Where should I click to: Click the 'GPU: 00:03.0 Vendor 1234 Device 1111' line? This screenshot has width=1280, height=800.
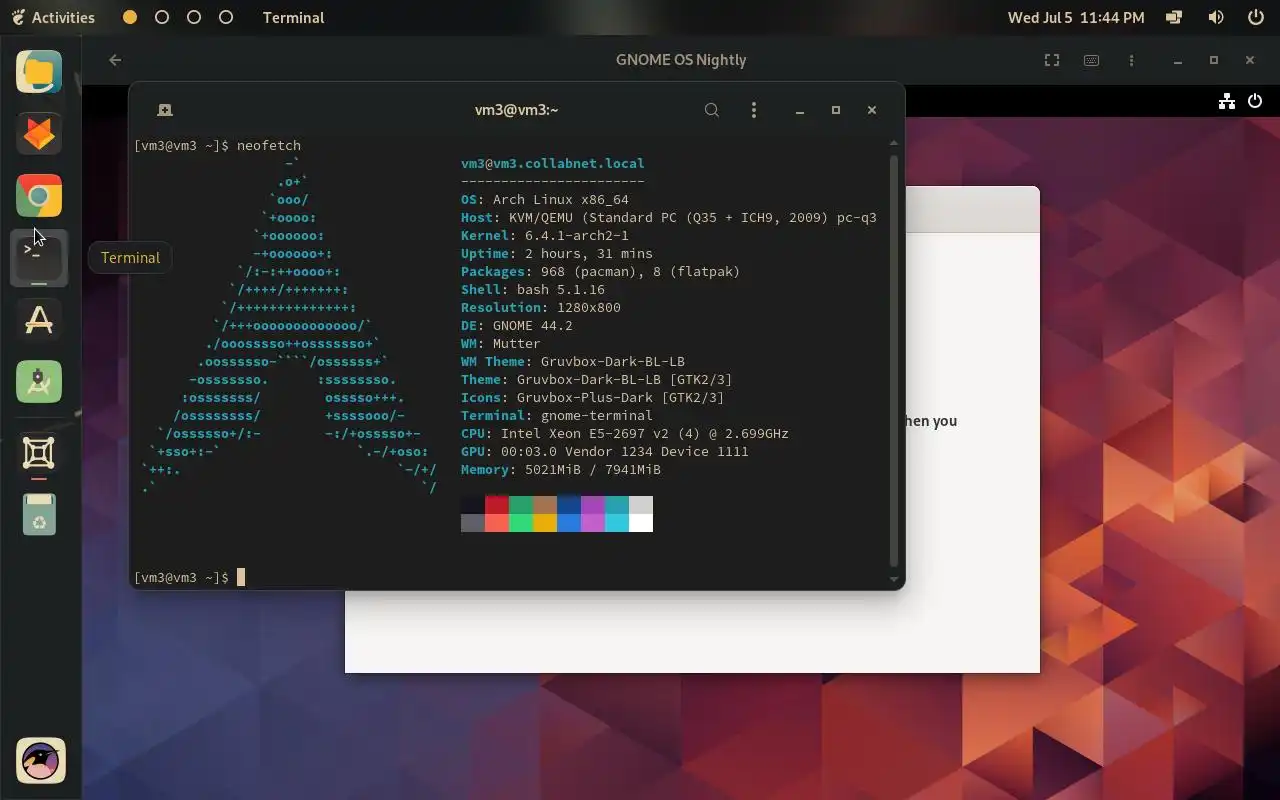click(x=605, y=451)
